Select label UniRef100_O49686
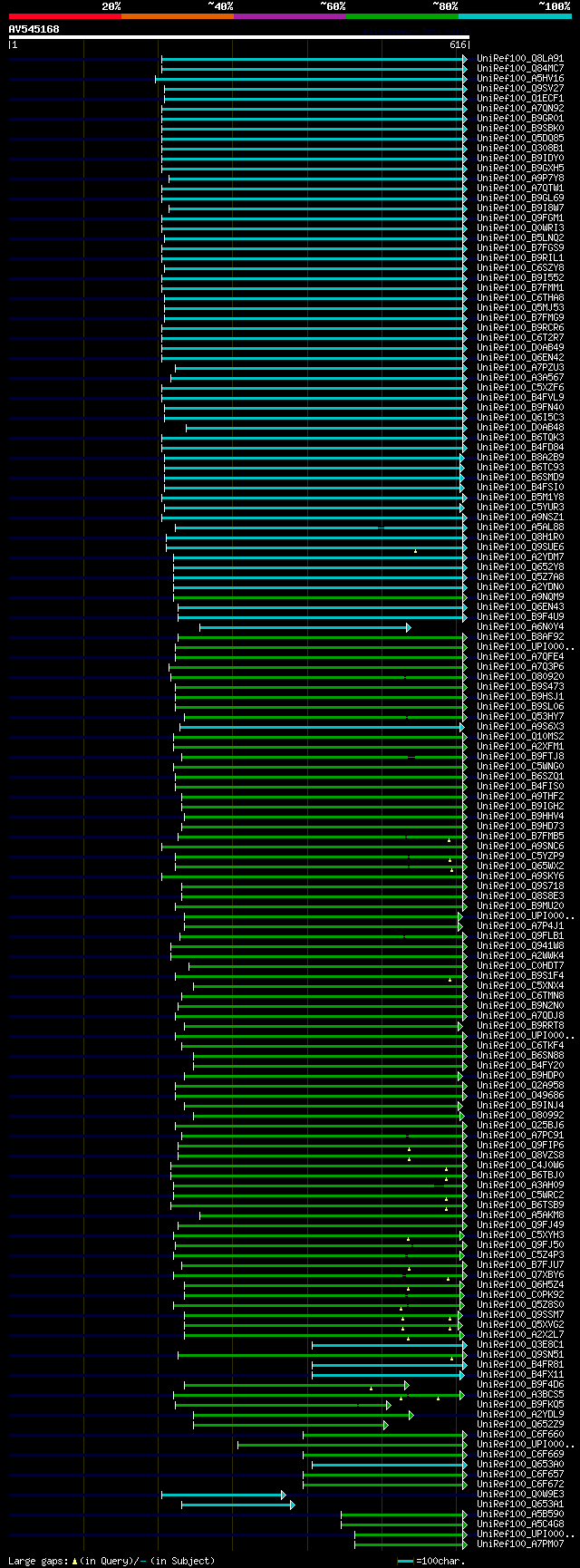The image size is (580, 1568). pyautogui.click(x=520, y=1095)
